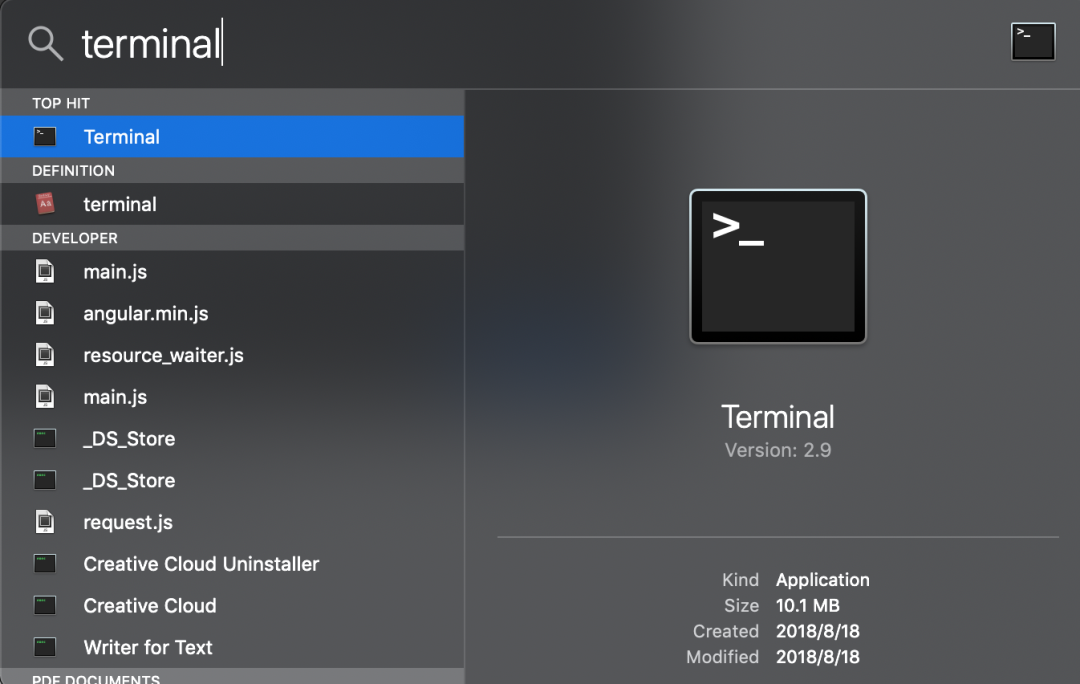Click the resource_waiter.js file icon
The height and width of the screenshot is (684, 1080).
(45, 355)
